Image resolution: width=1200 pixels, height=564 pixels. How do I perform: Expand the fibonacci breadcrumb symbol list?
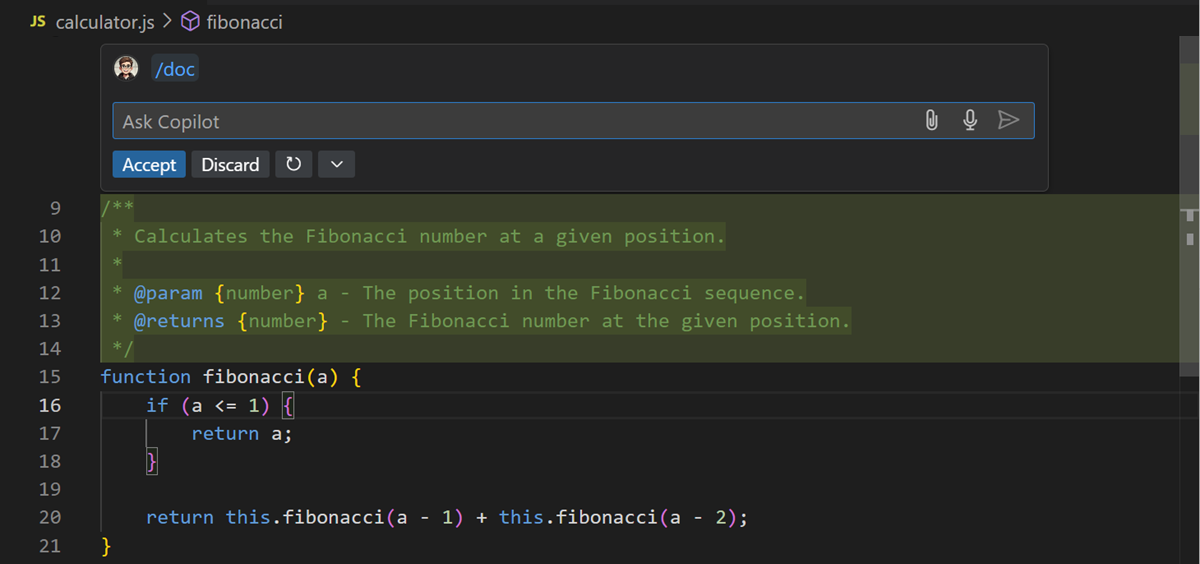(x=244, y=21)
